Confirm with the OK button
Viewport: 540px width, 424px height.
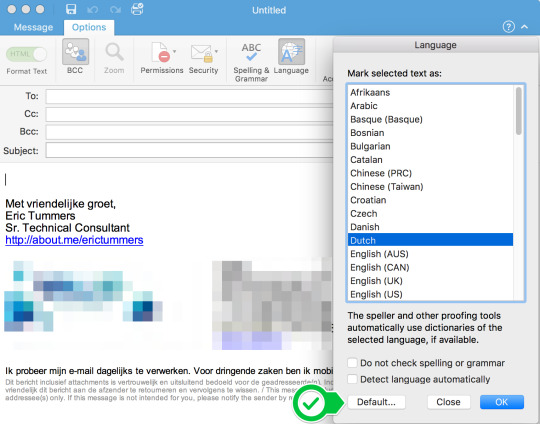[x=501, y=402]
